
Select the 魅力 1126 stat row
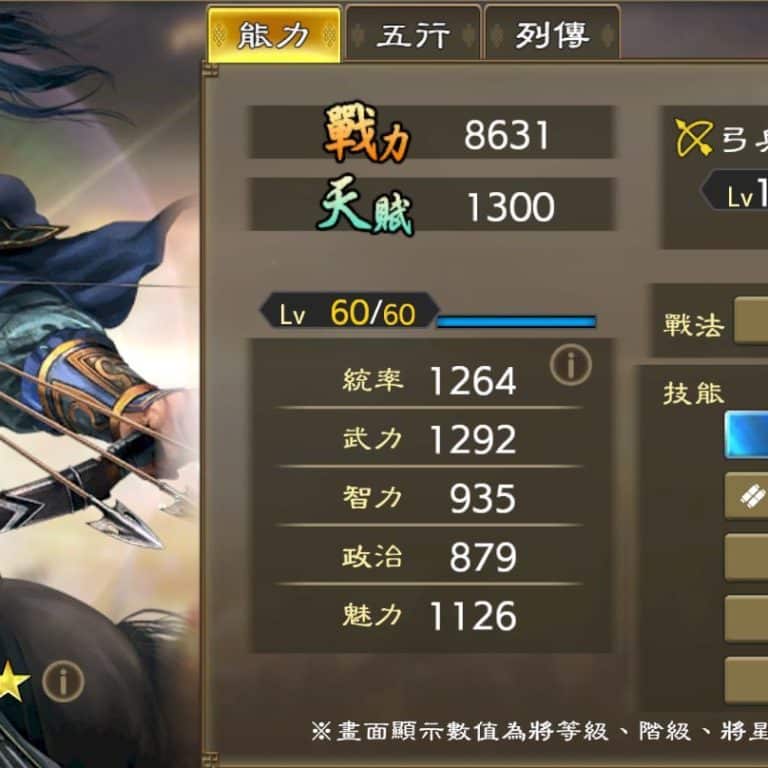tap(430, 614)
